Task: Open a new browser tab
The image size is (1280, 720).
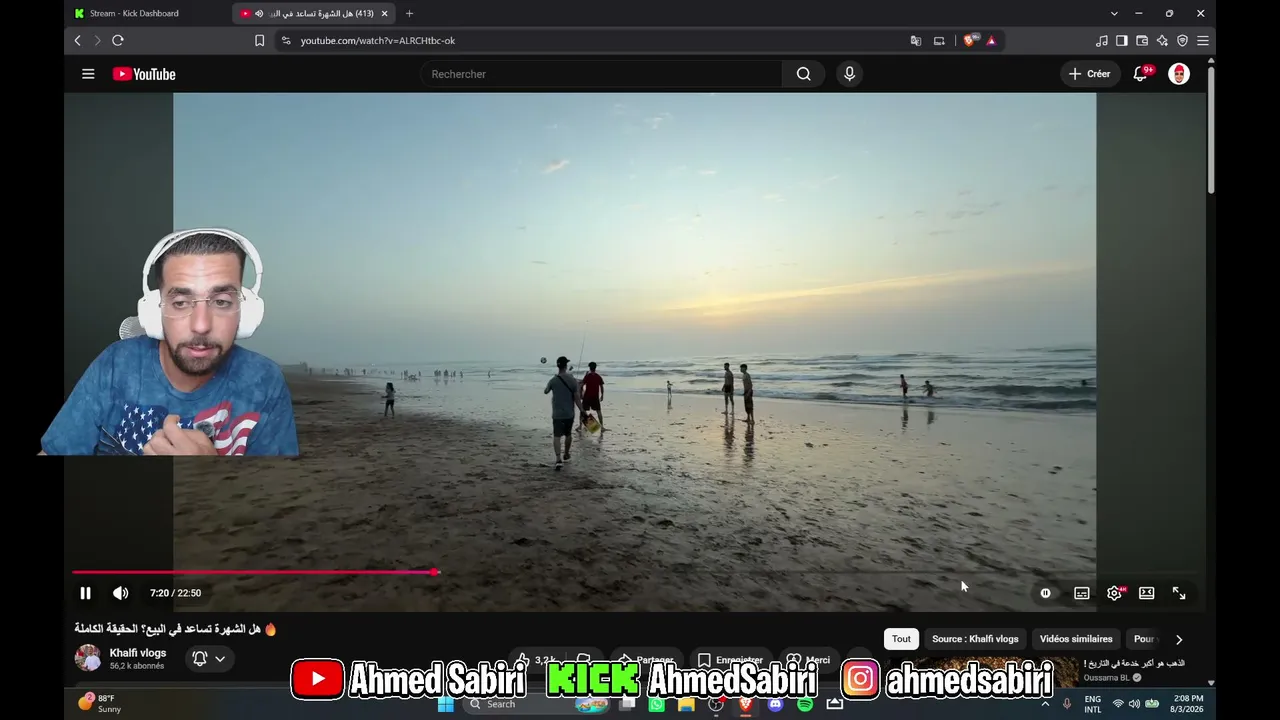Action: (409, 13)
